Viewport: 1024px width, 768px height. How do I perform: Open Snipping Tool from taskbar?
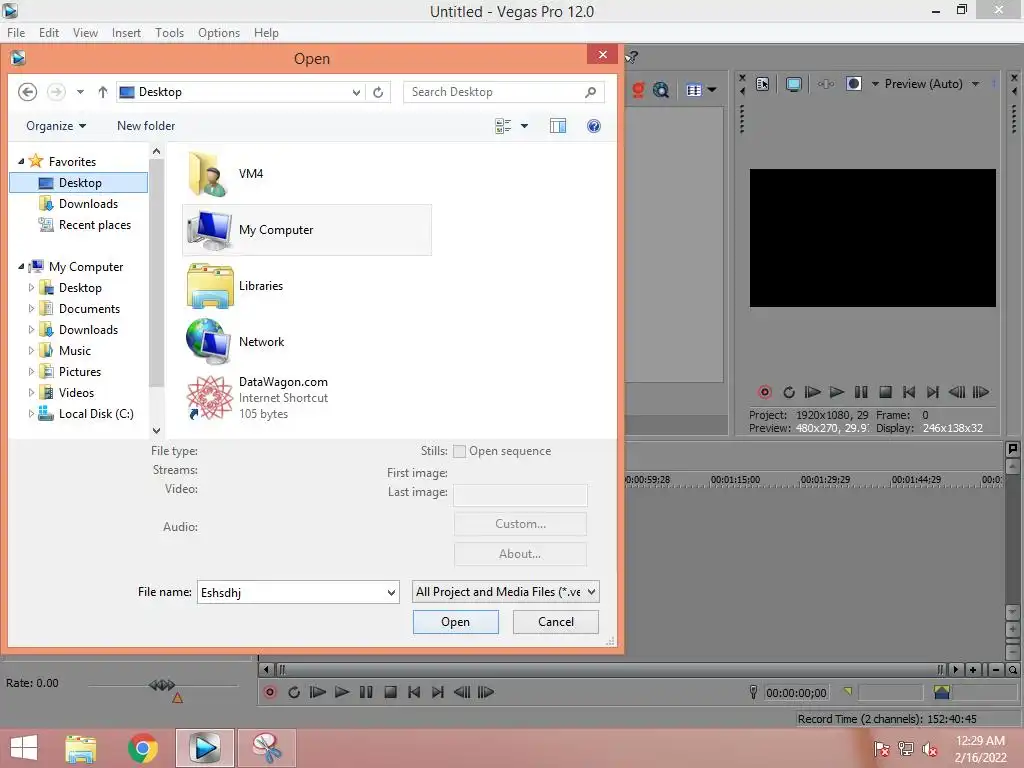(266, 748)
